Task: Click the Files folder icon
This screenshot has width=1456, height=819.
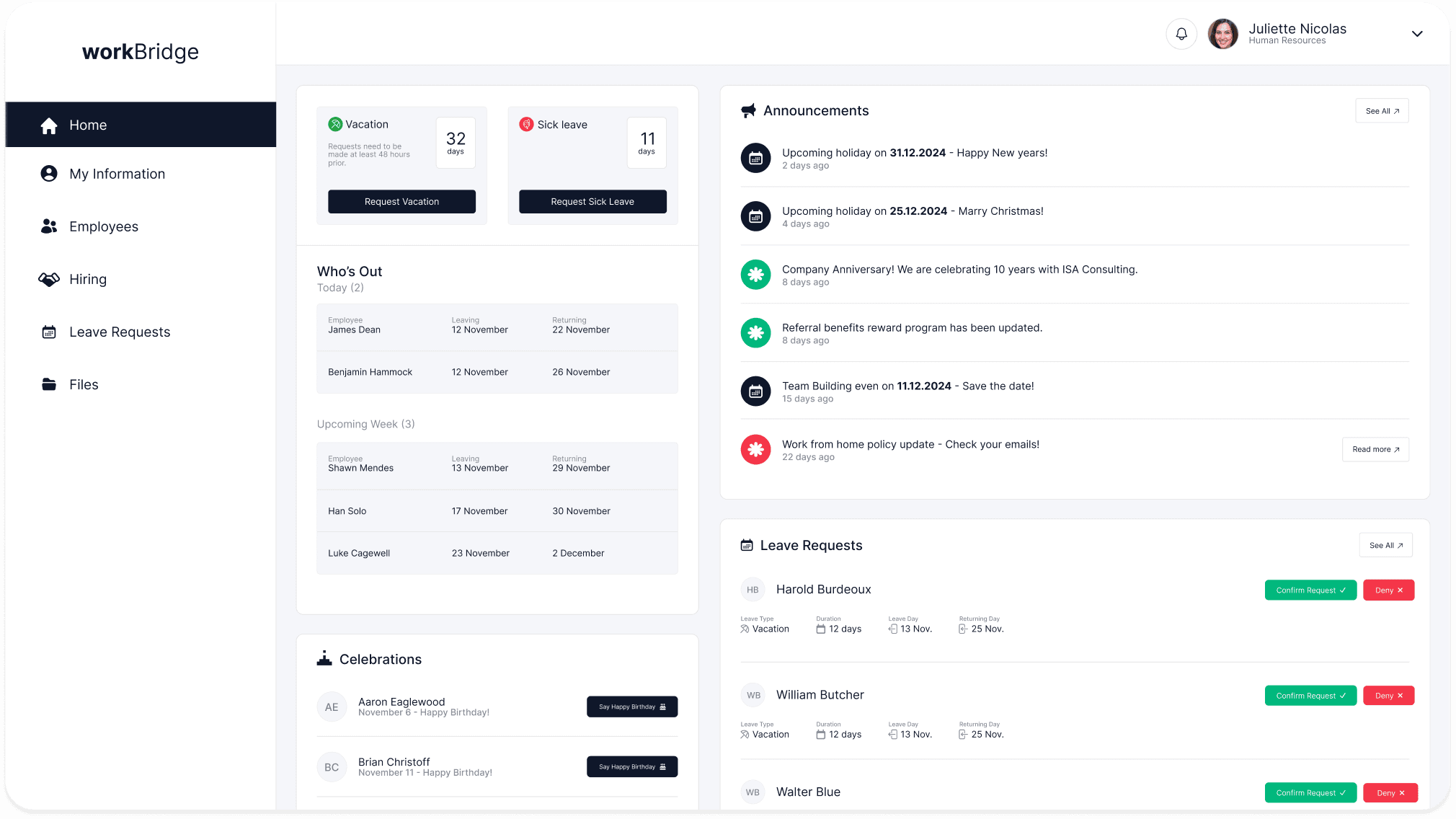Action: (x=49, y=385)
